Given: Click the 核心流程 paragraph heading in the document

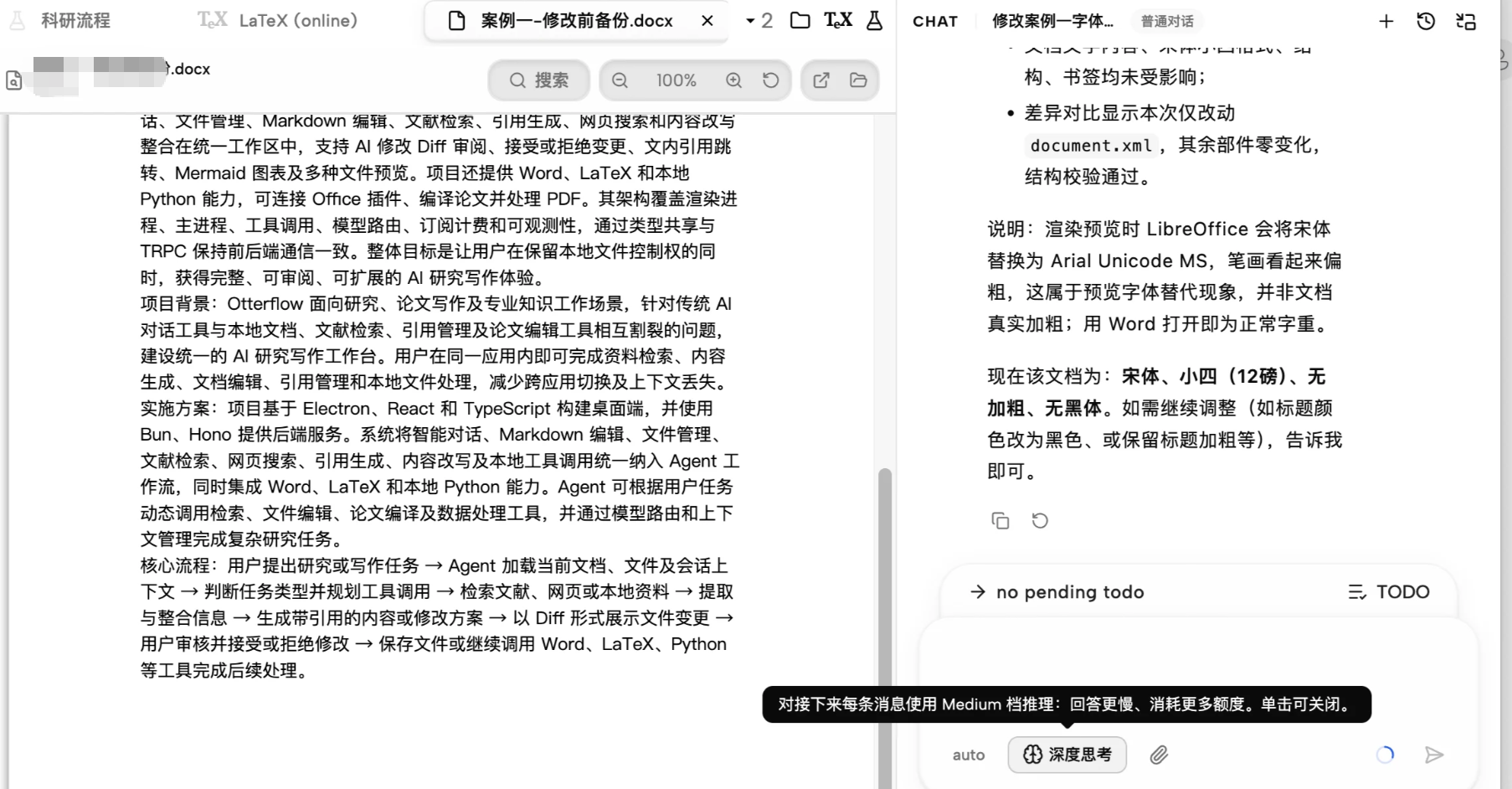Looking at the screenshot, I should point(175,566).
